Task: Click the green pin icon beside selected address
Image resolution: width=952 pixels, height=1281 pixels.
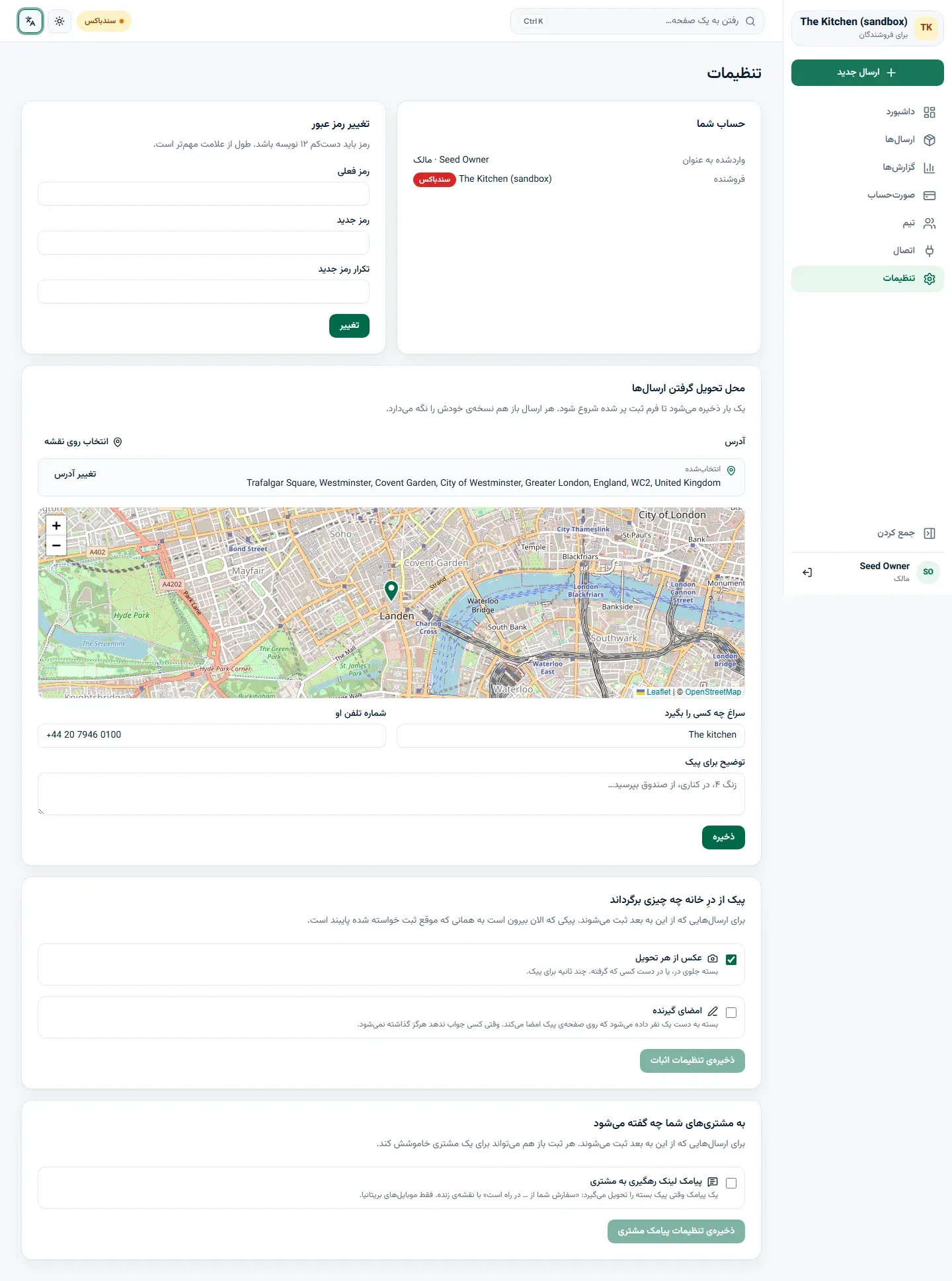Action: click(731, 471)
